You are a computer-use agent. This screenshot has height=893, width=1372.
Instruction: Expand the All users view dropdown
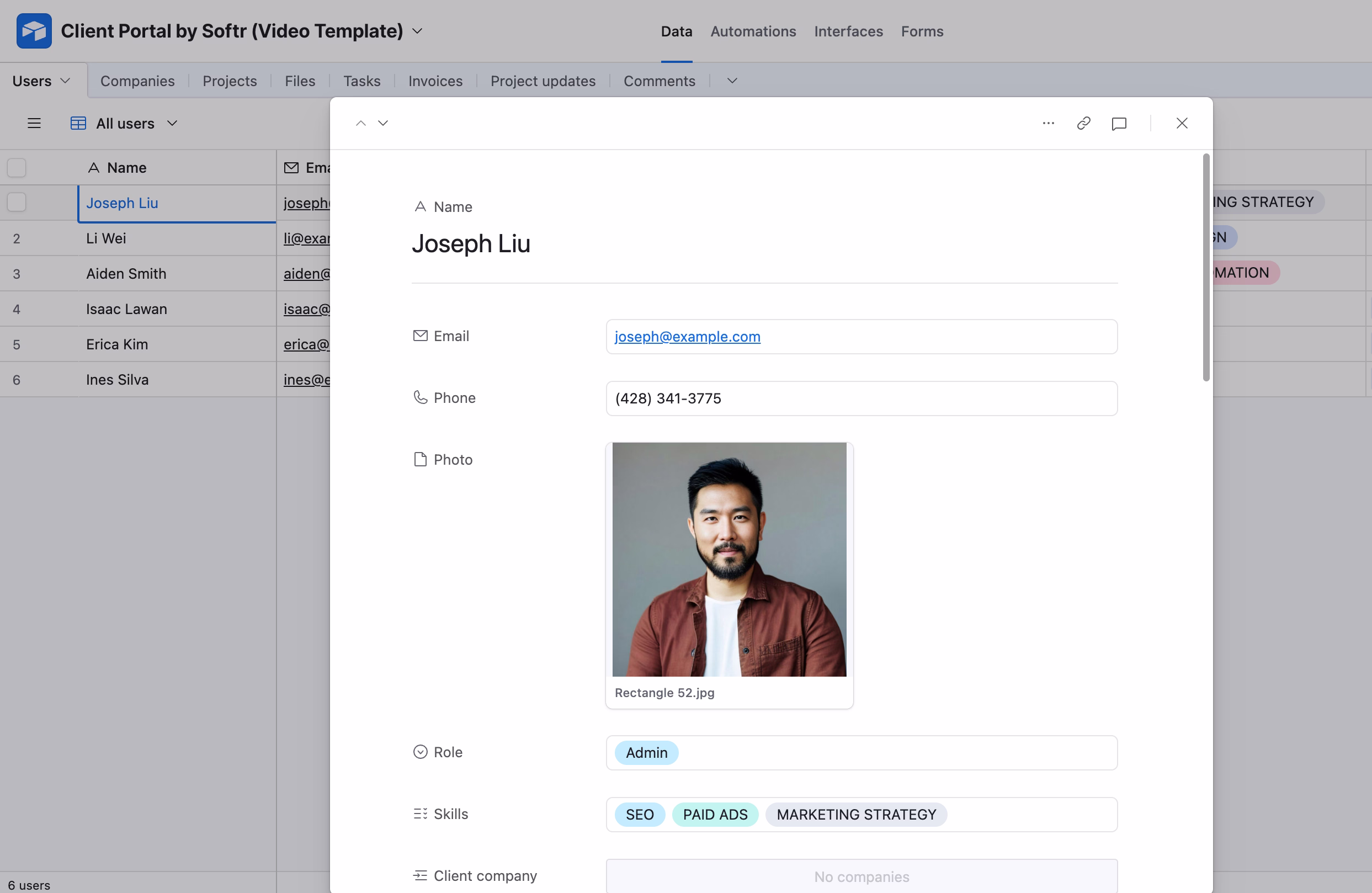tap(172, 123)
